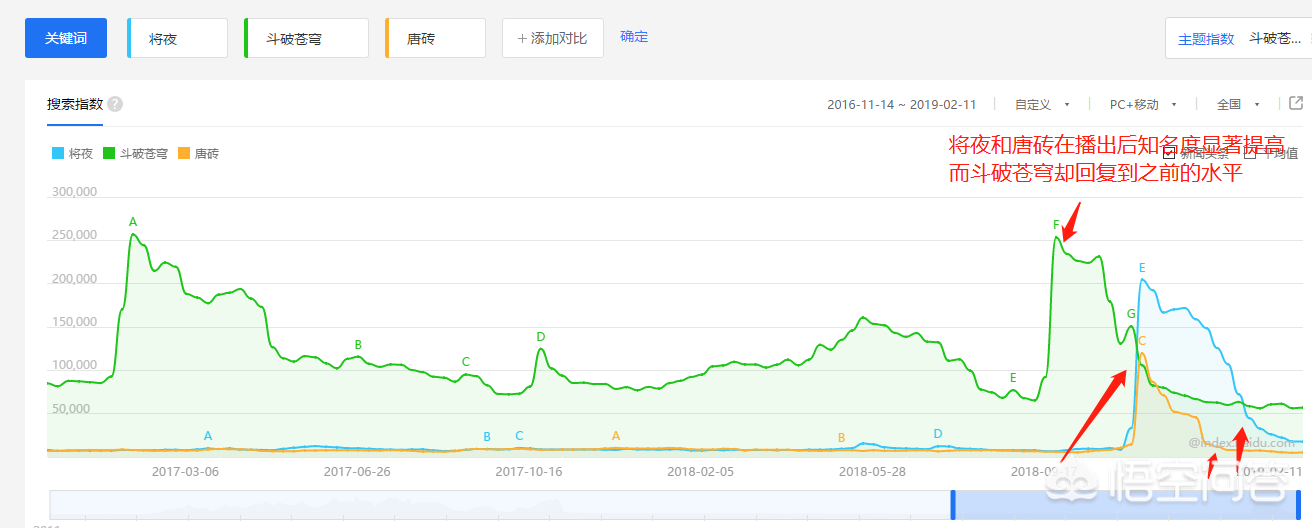Open the 主题指数 tab
This screenshot has height=528, width=1312.
coord(1206,39)
